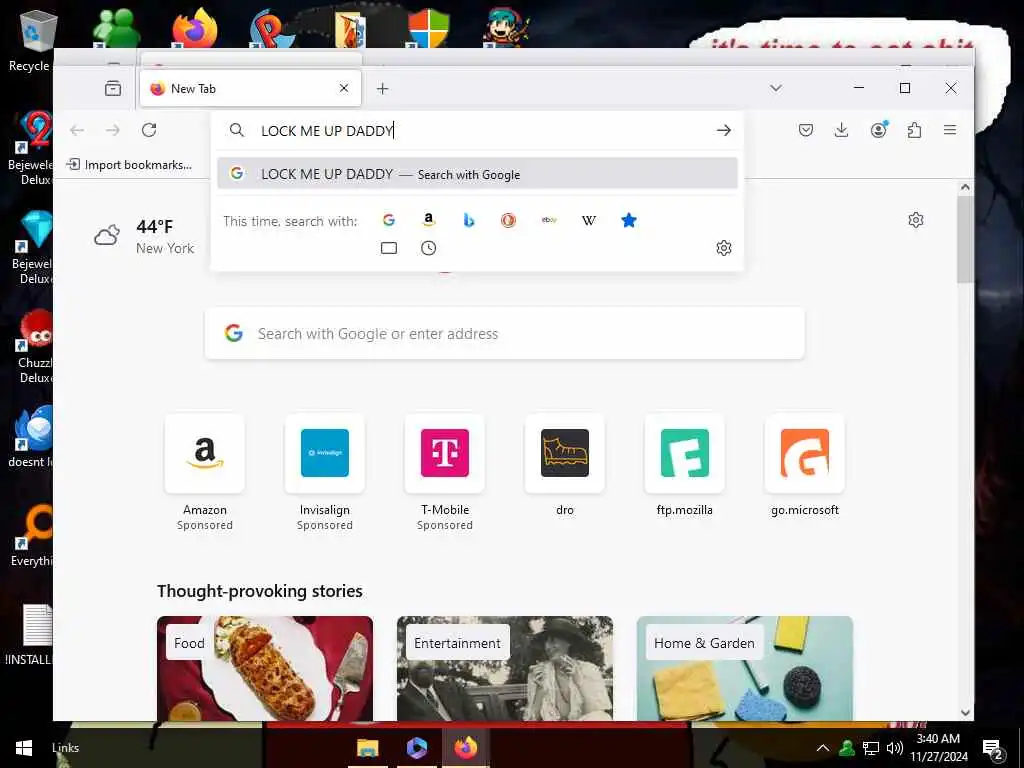Search this time with Amazon icon
Viewport: 1024px width, 768px height.
[x=428, y=221]
